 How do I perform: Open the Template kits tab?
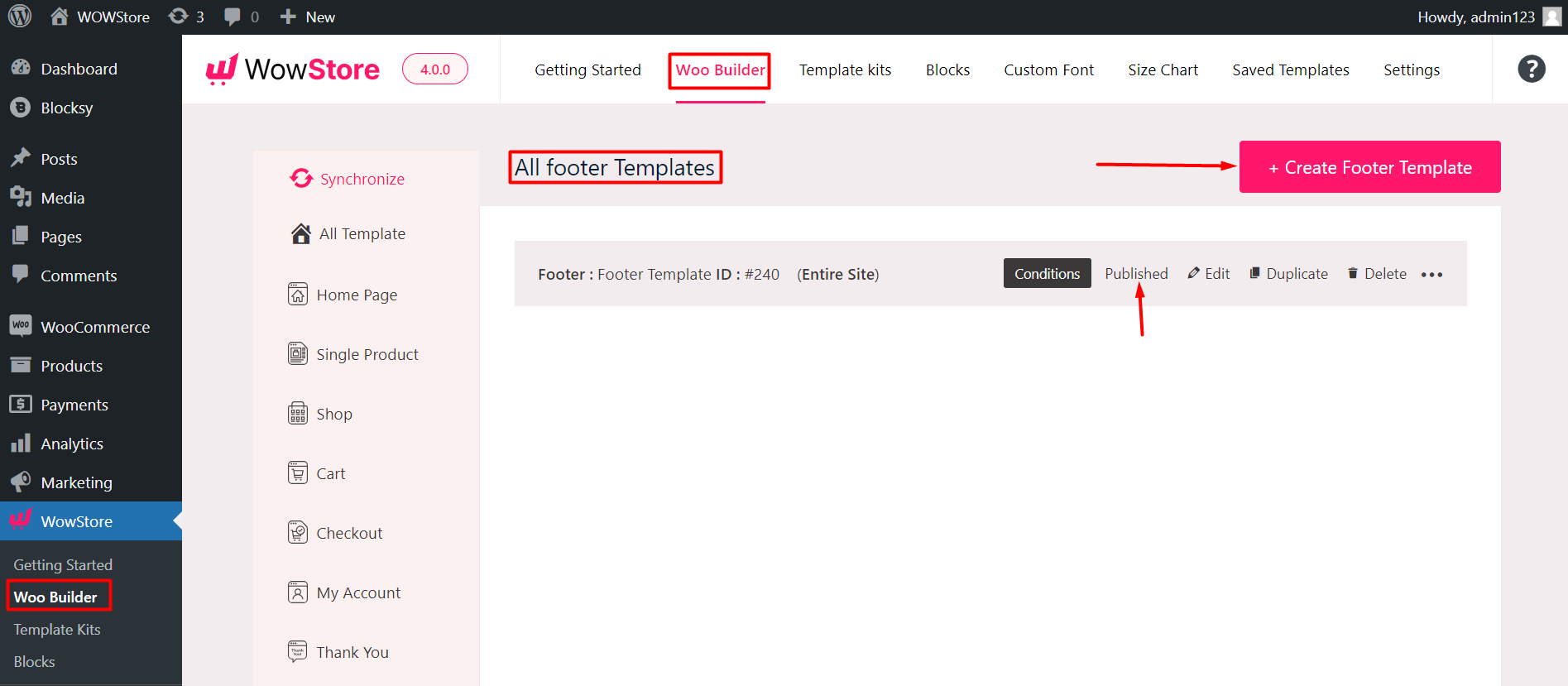point(845,70)
